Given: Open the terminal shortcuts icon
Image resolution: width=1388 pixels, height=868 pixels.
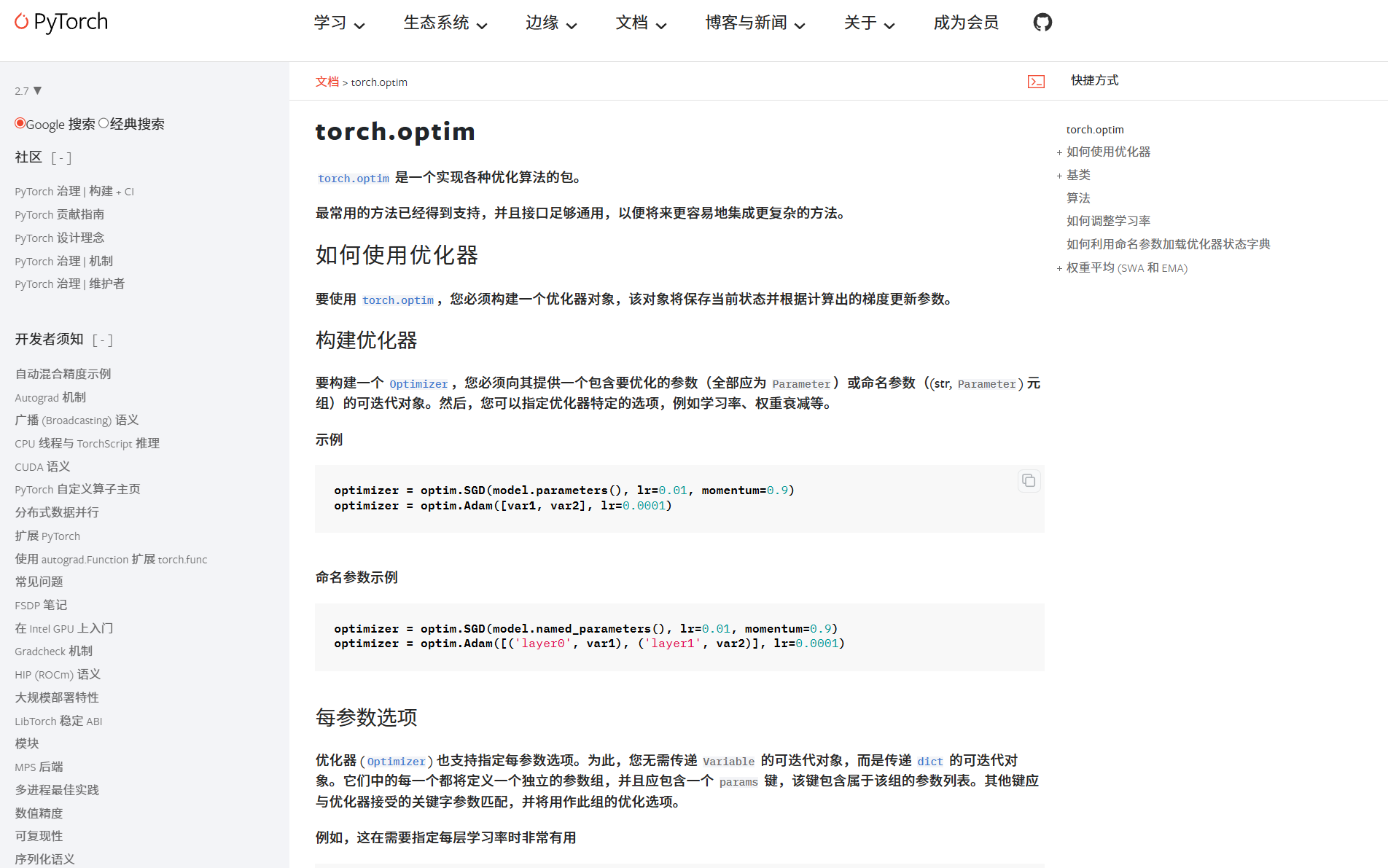Looking at the screenshot, I should point(1036,82).
